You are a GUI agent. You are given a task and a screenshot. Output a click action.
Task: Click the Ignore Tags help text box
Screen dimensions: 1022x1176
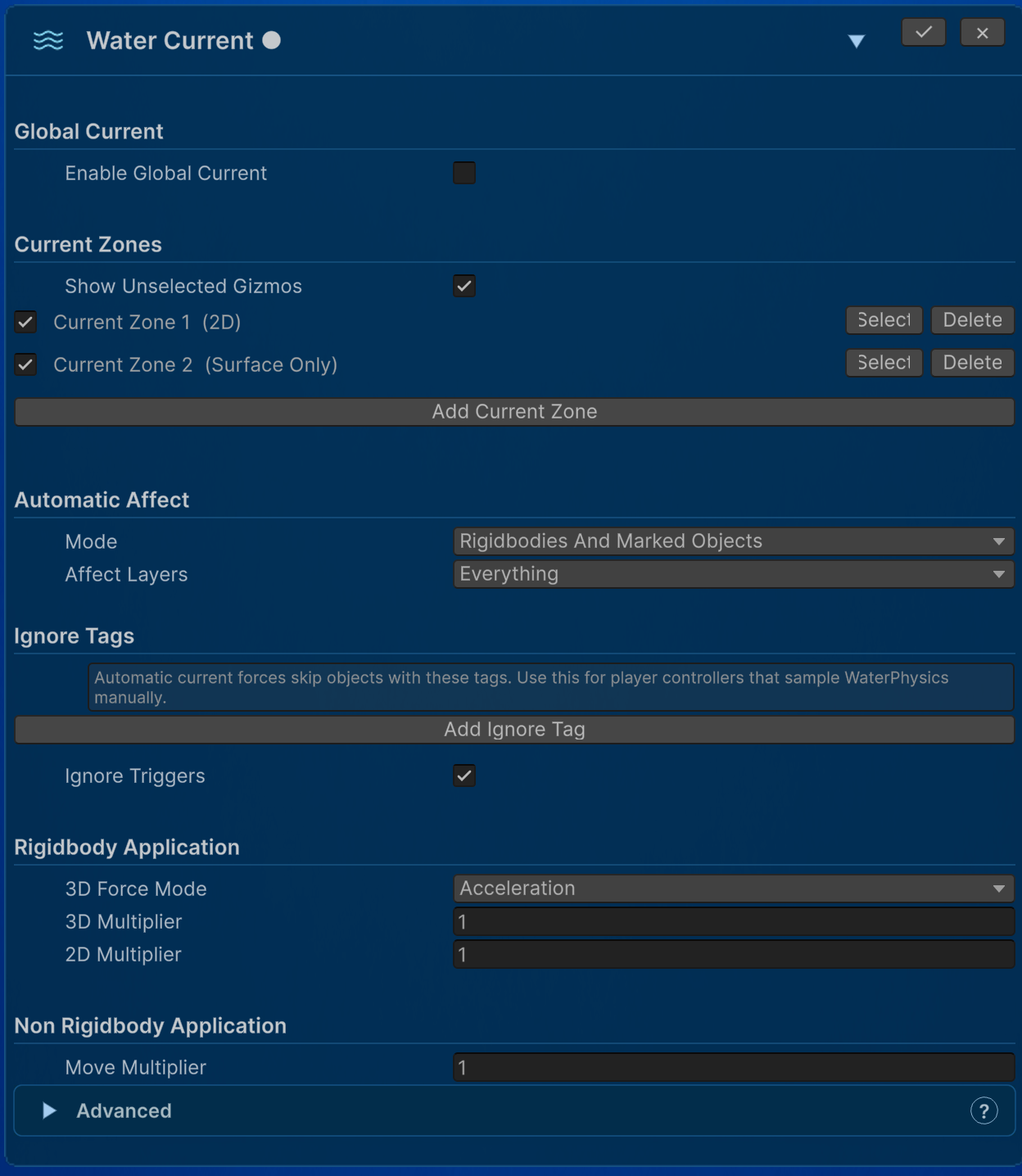coord(551,687)
